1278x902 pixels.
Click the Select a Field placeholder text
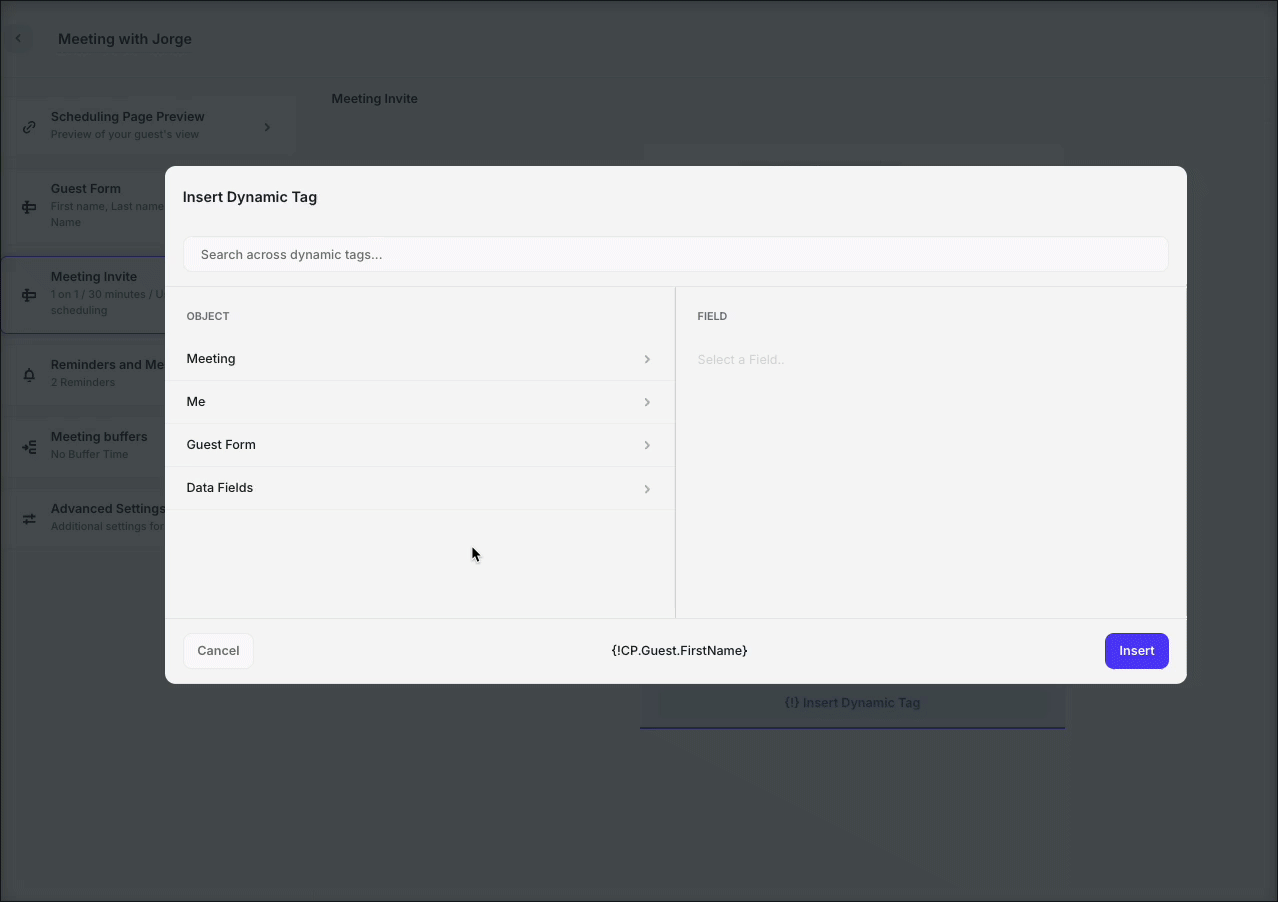(x=741, y=360)
